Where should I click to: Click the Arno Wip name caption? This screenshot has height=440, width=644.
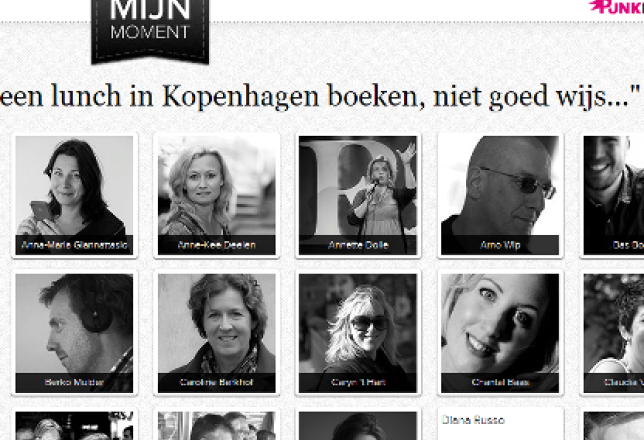[500, 245]
